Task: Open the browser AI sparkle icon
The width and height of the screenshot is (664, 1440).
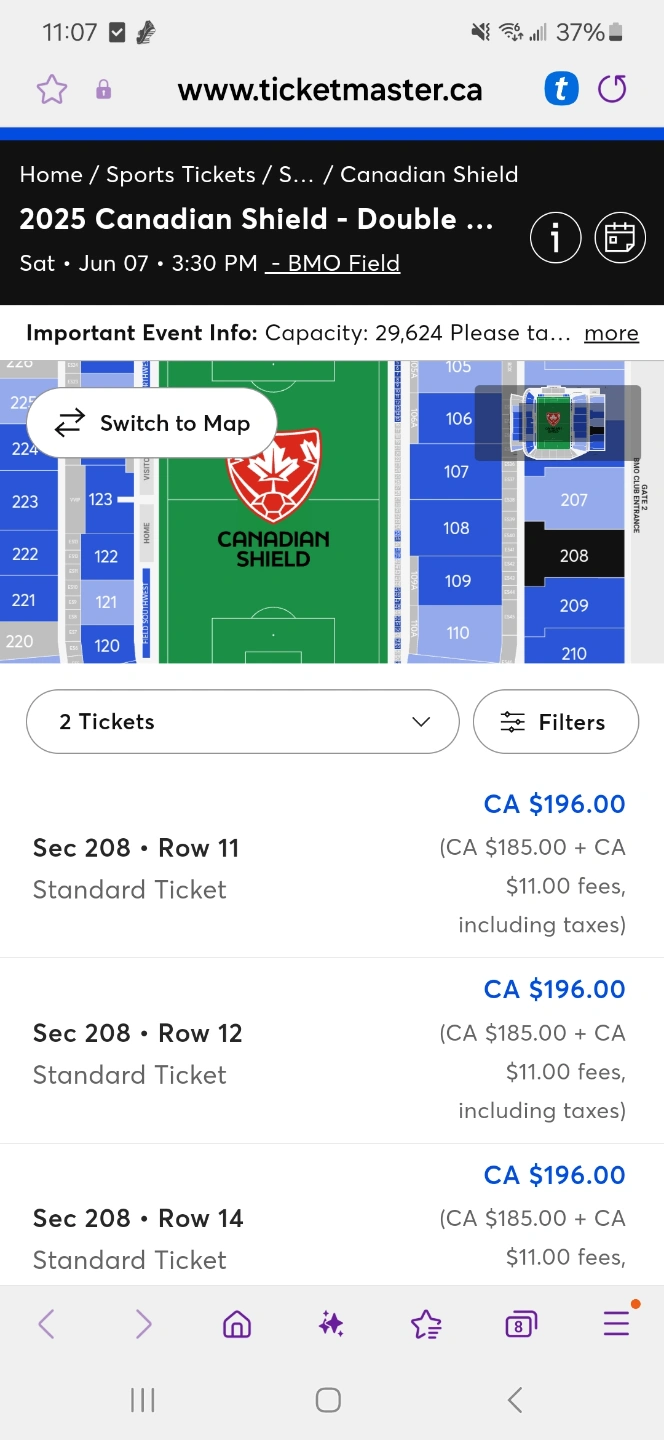Action: click(x=331, y=1325)
